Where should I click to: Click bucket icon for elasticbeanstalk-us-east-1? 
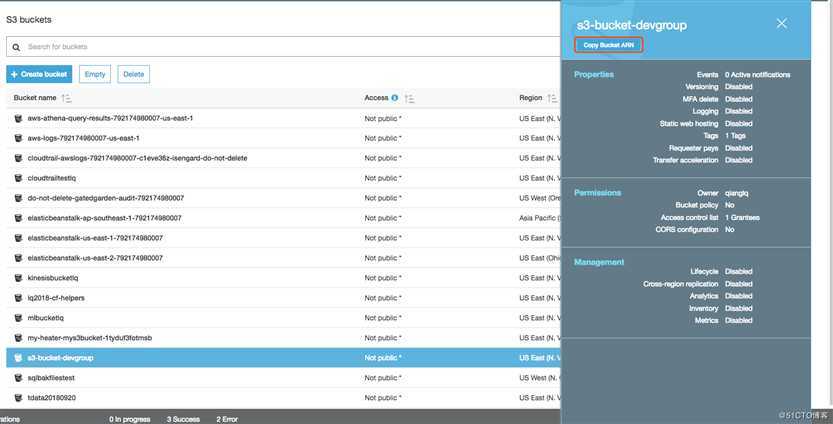(19, 238)
